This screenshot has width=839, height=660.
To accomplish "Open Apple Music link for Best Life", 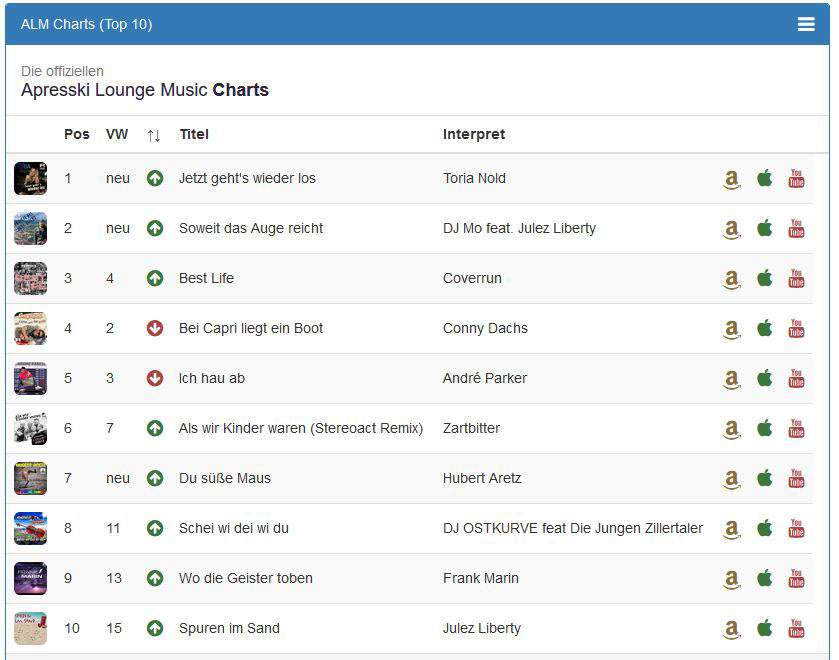I will 765,278.
